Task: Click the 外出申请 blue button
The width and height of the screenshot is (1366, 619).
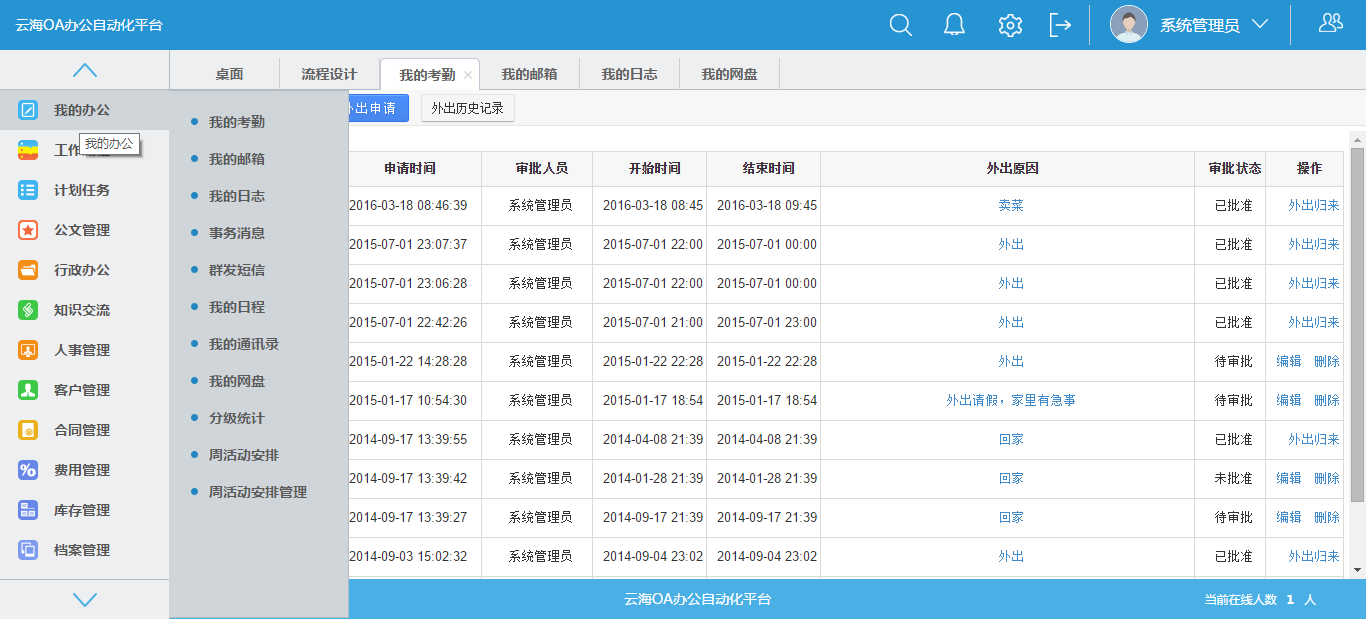Action: click(x=379, y=108)
